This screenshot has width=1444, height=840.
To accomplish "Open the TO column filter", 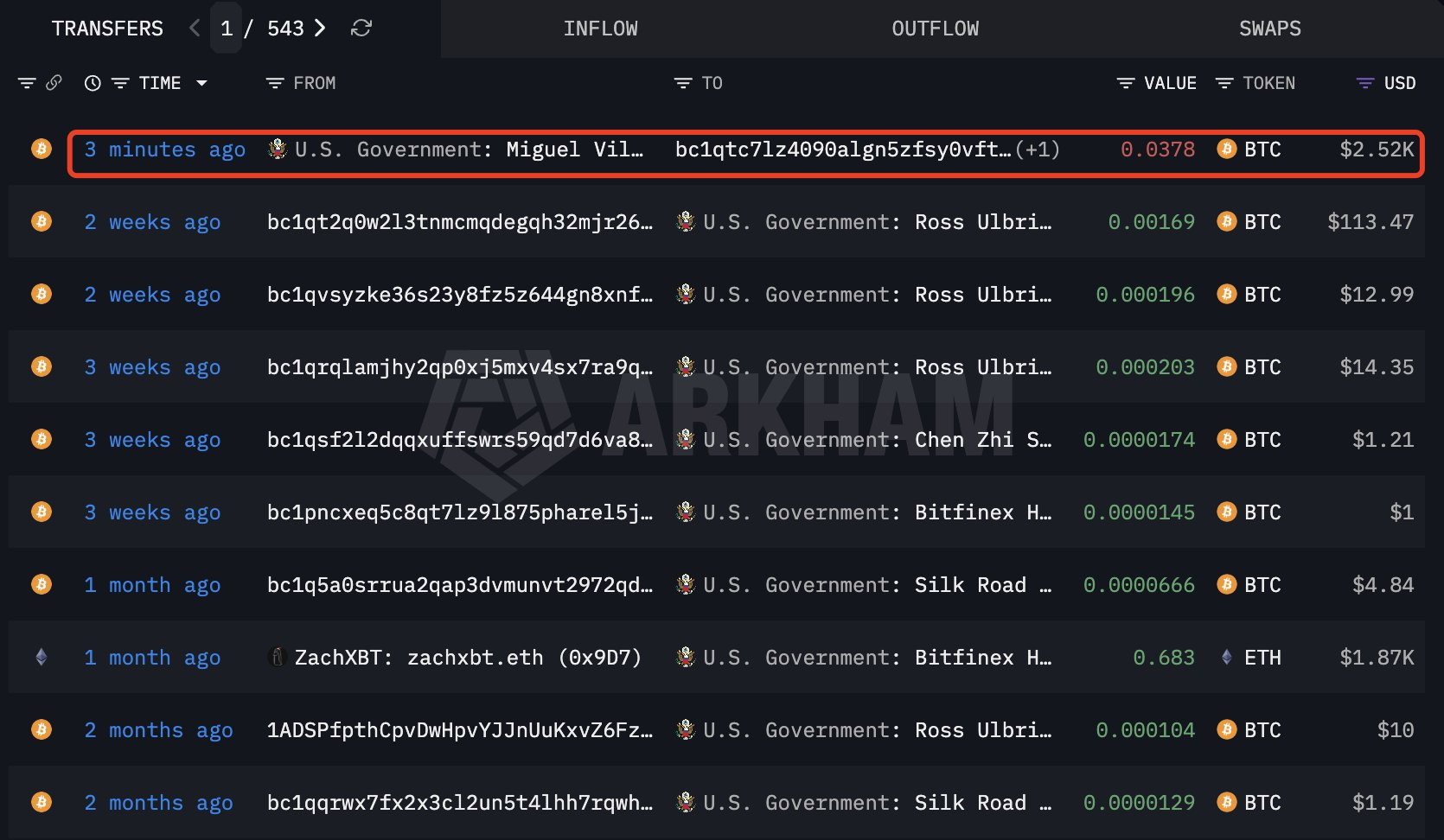I will (683, 83).
